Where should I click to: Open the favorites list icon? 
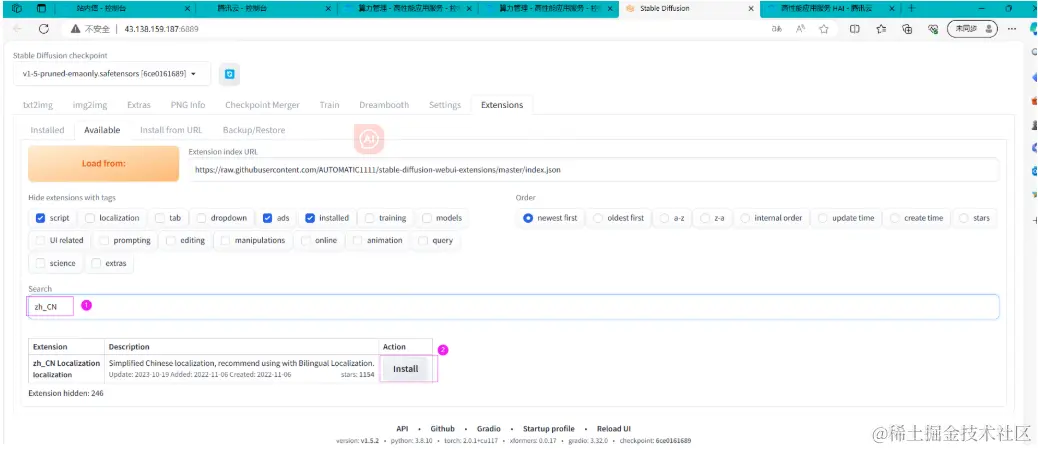[881, 29]
